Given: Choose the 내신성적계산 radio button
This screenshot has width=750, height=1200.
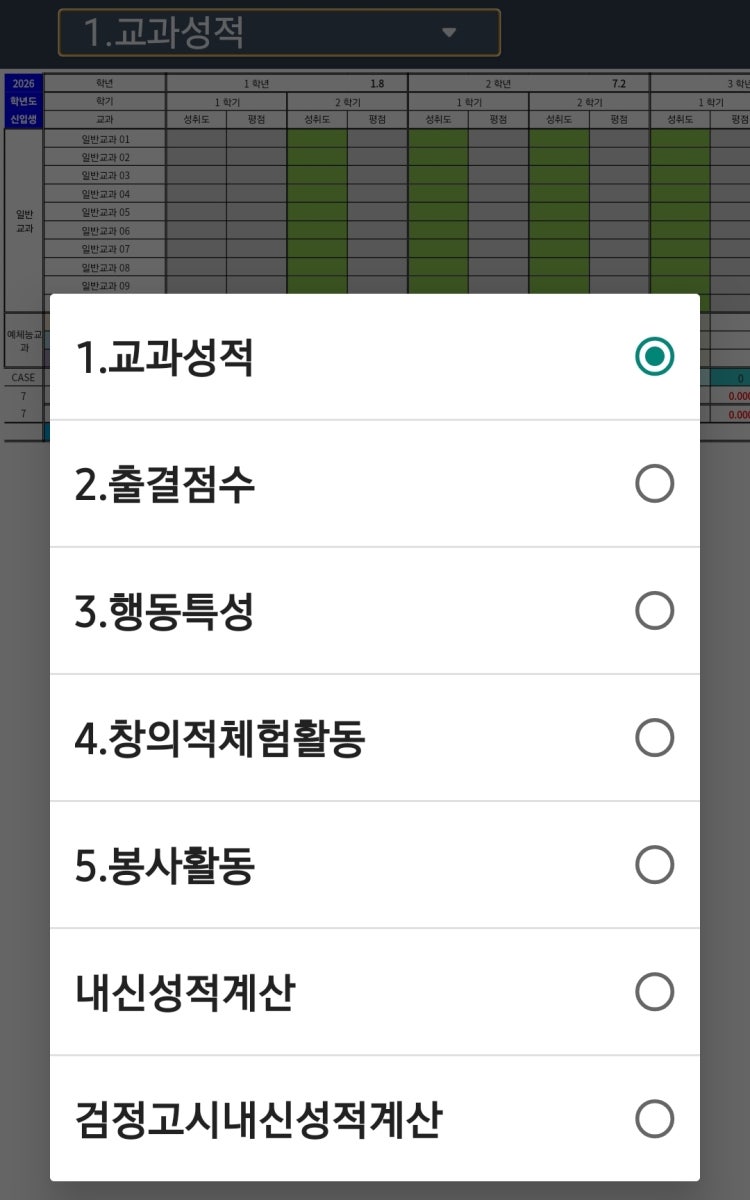Looking at the screenshot, I should pos(654,992).
